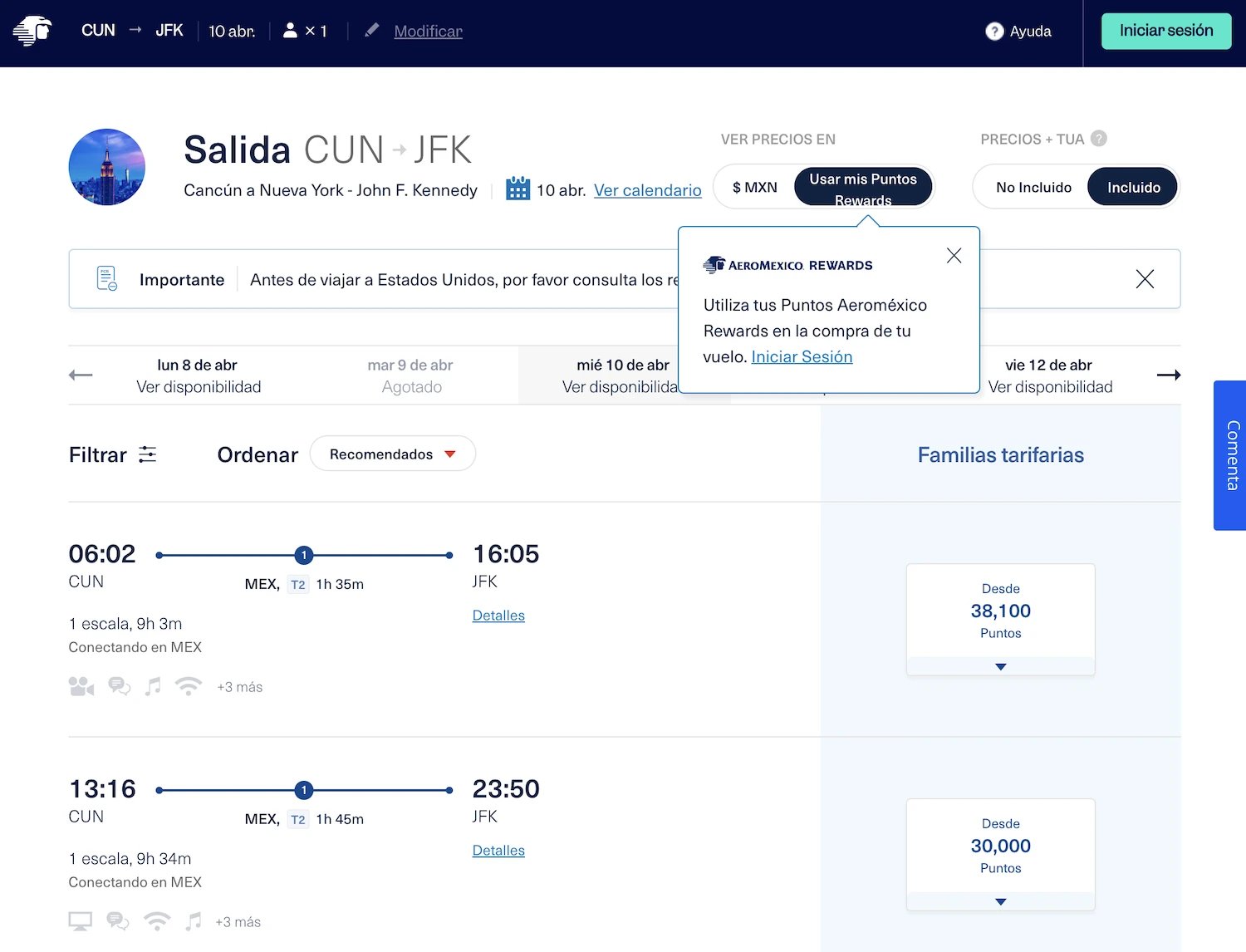Click the Aeromexico eagle logo in header
Image resolution: width=1246 pixels, height=952 pixels.
pos(32,31)
